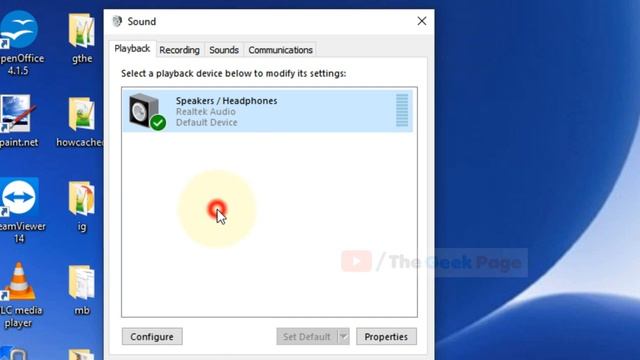Expand the Set Default dropdown arrow
Viewport: 640px width, 360px height.
click(344, 336)
